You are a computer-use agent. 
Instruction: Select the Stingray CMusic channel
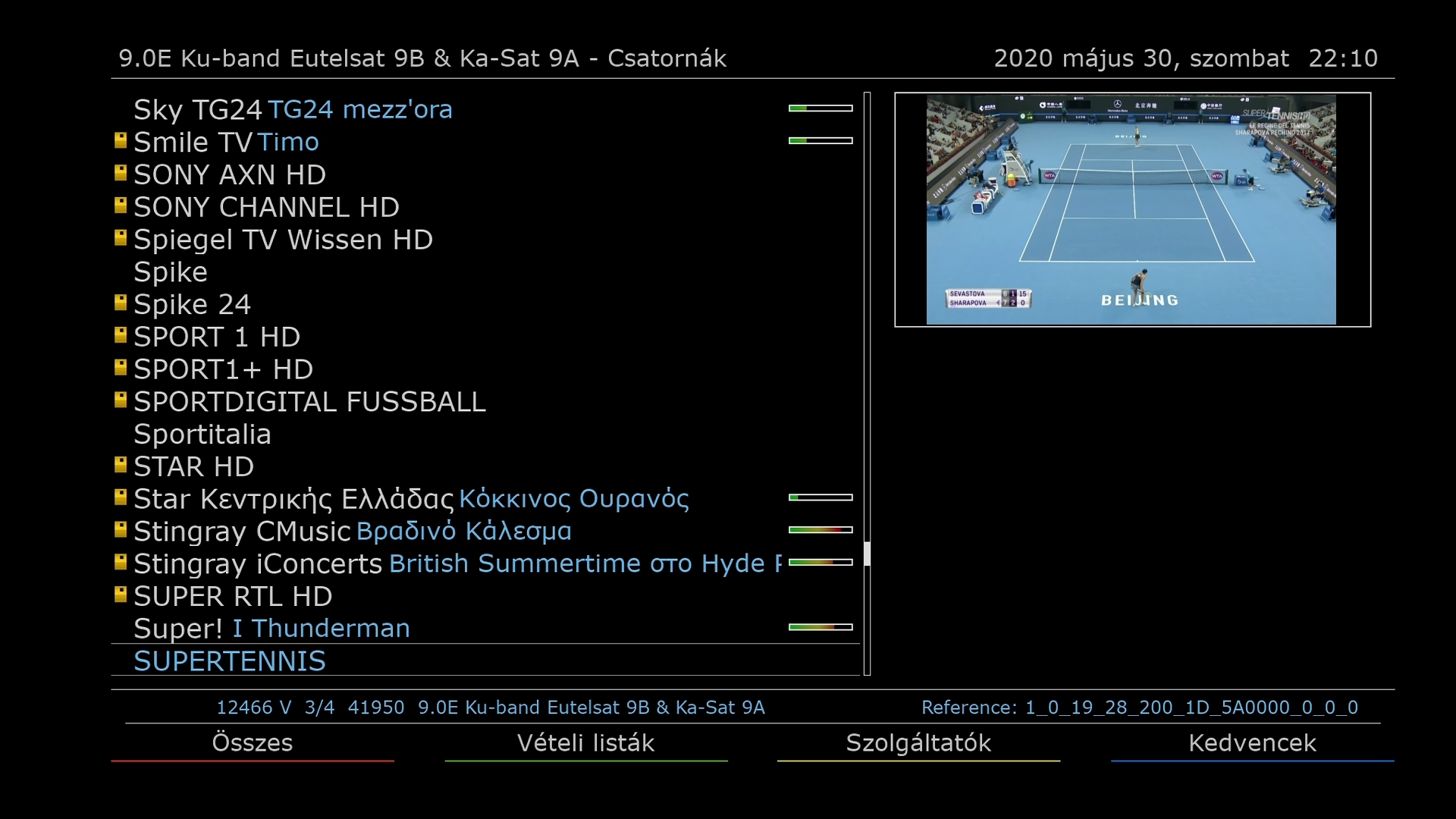[x=485, y=532]
